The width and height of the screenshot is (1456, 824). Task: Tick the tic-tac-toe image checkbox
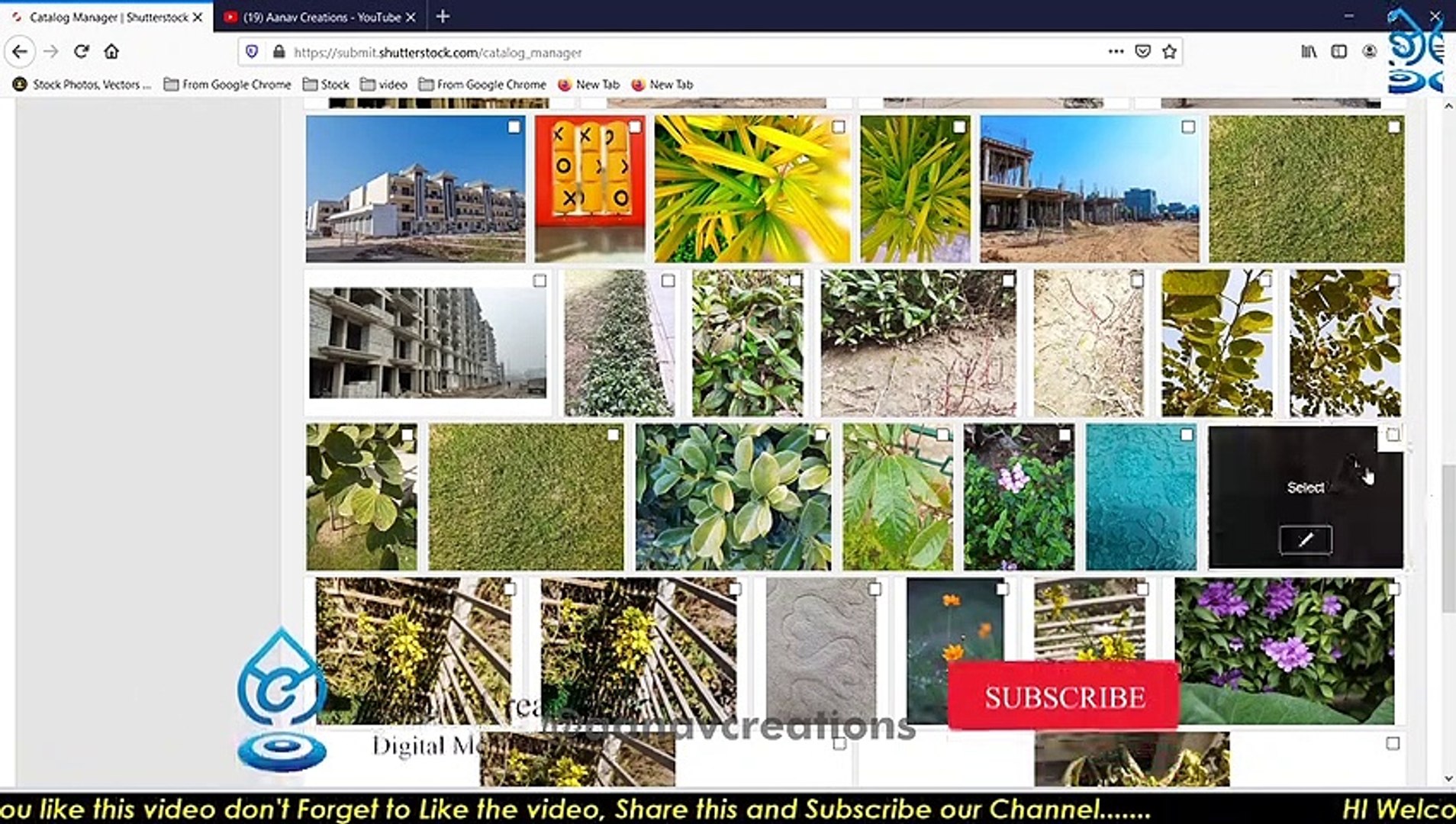coord(635,127)
